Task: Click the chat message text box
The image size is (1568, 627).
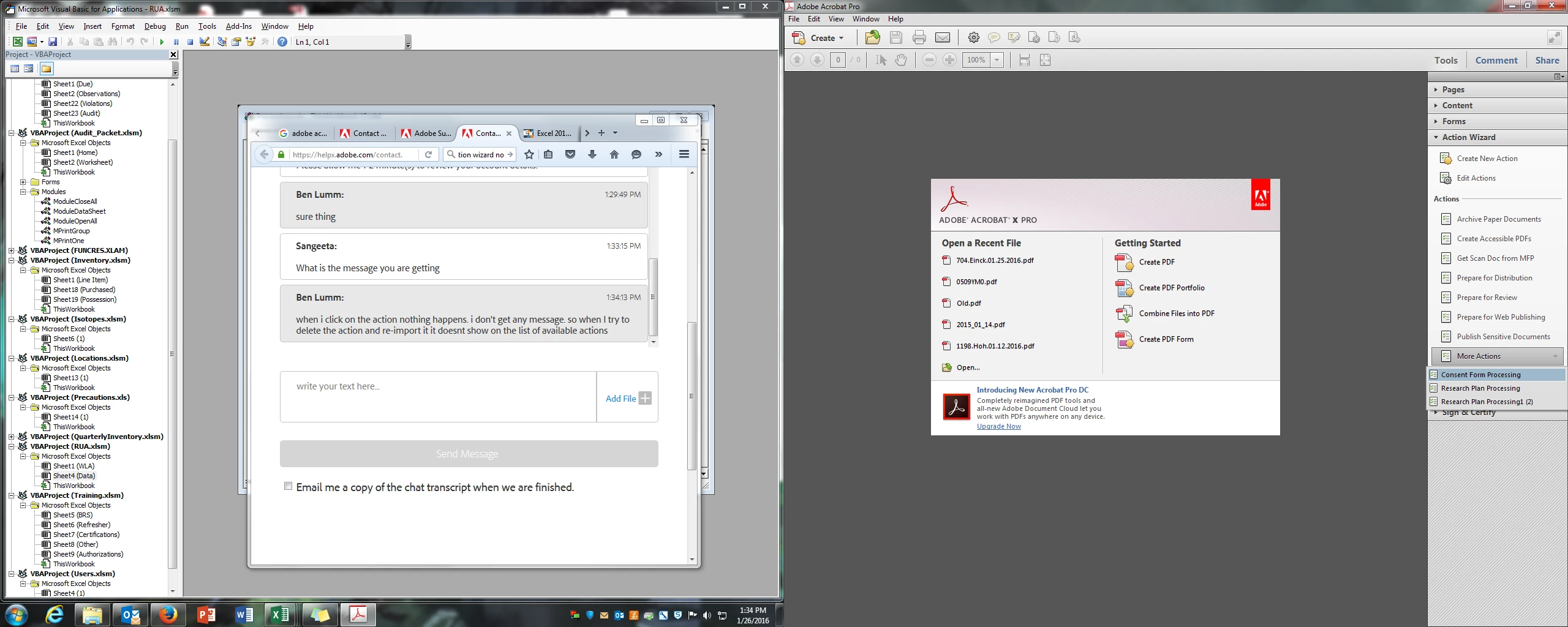Action: click(x=438, y=397)
